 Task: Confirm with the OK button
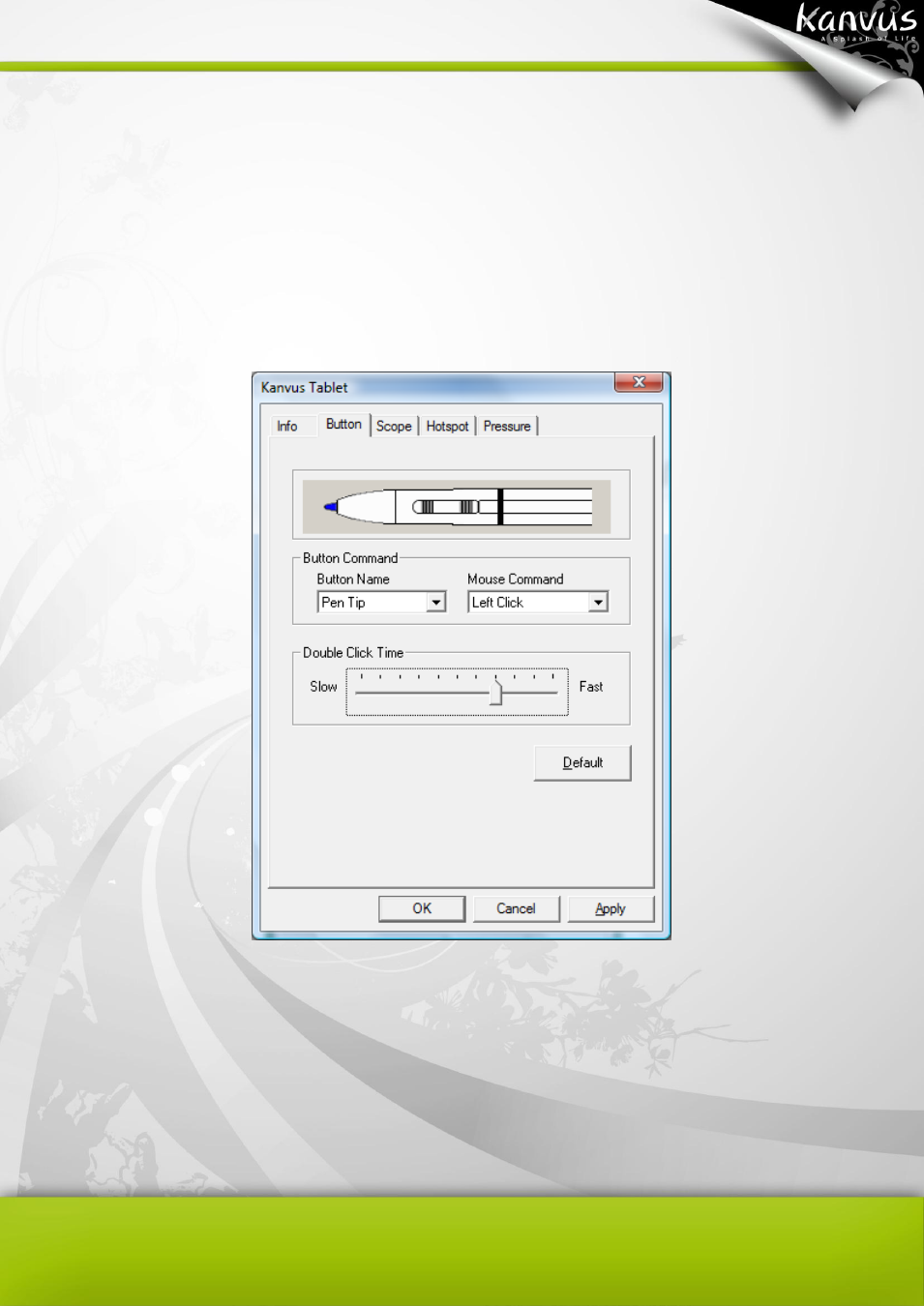pos(422,909)
